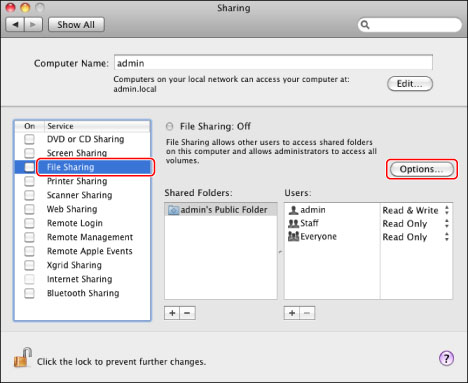Click the Edit... button
Image resolution: width=468 pixels, height=383 pixels.
[x=410, y=84]
